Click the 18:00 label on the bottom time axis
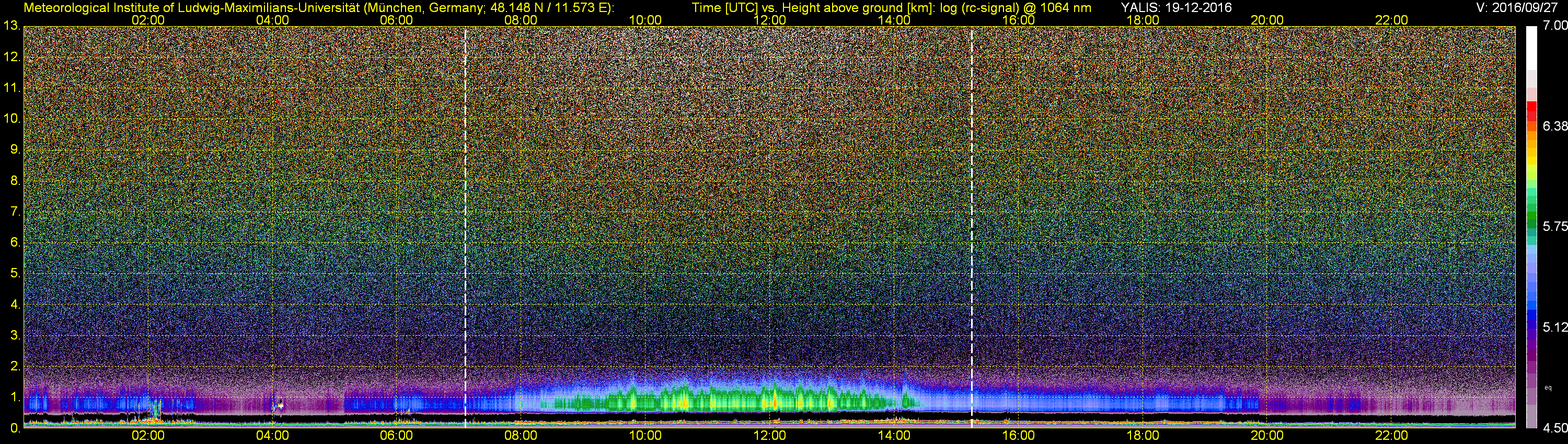 coord(1143,436)
